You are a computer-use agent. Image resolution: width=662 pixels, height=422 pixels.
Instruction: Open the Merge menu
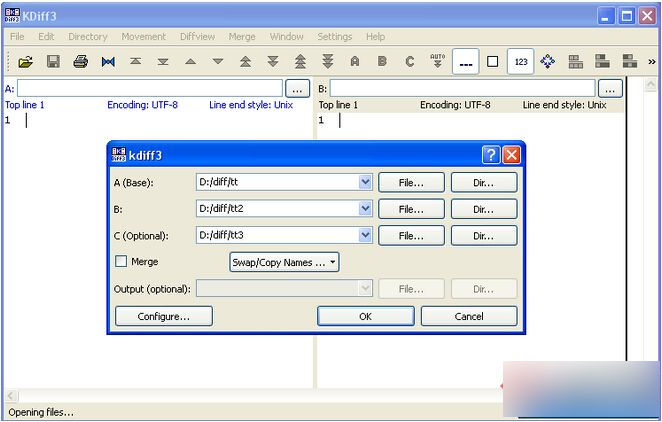click(242, 37)
